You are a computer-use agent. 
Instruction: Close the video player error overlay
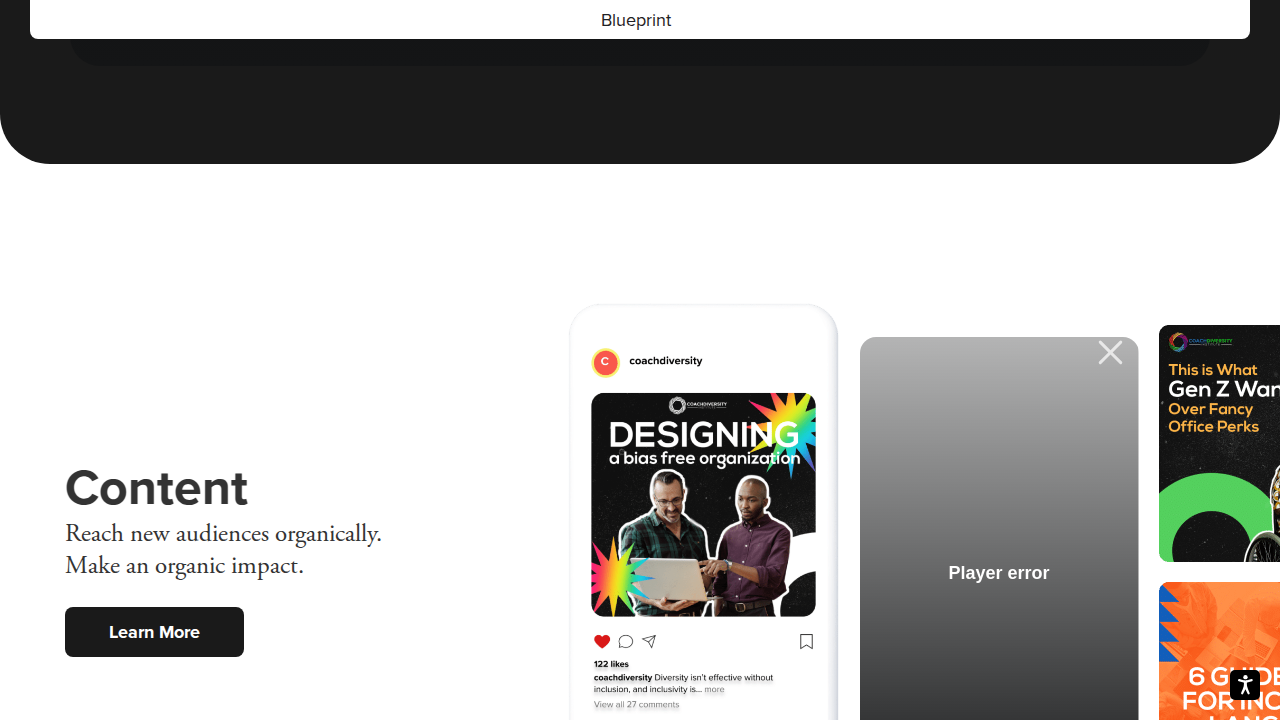click(x=1110, y=353)
